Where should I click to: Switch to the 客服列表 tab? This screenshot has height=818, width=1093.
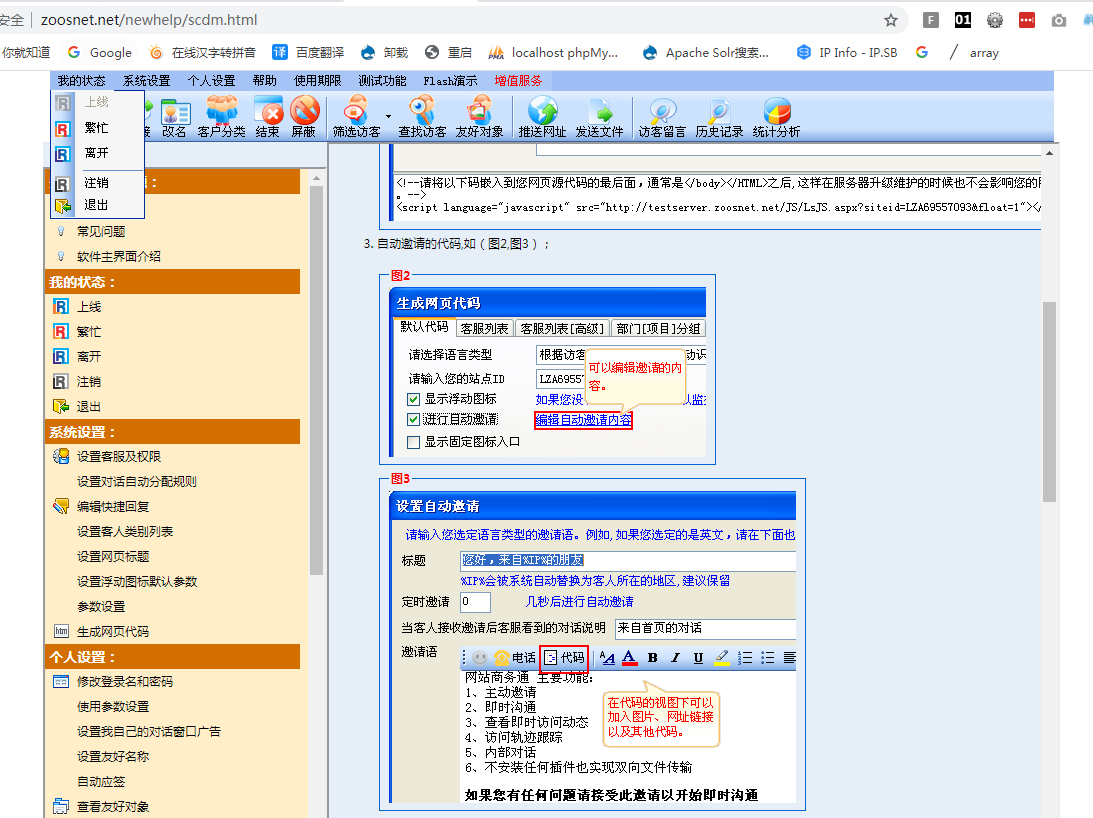click(484, 328)
